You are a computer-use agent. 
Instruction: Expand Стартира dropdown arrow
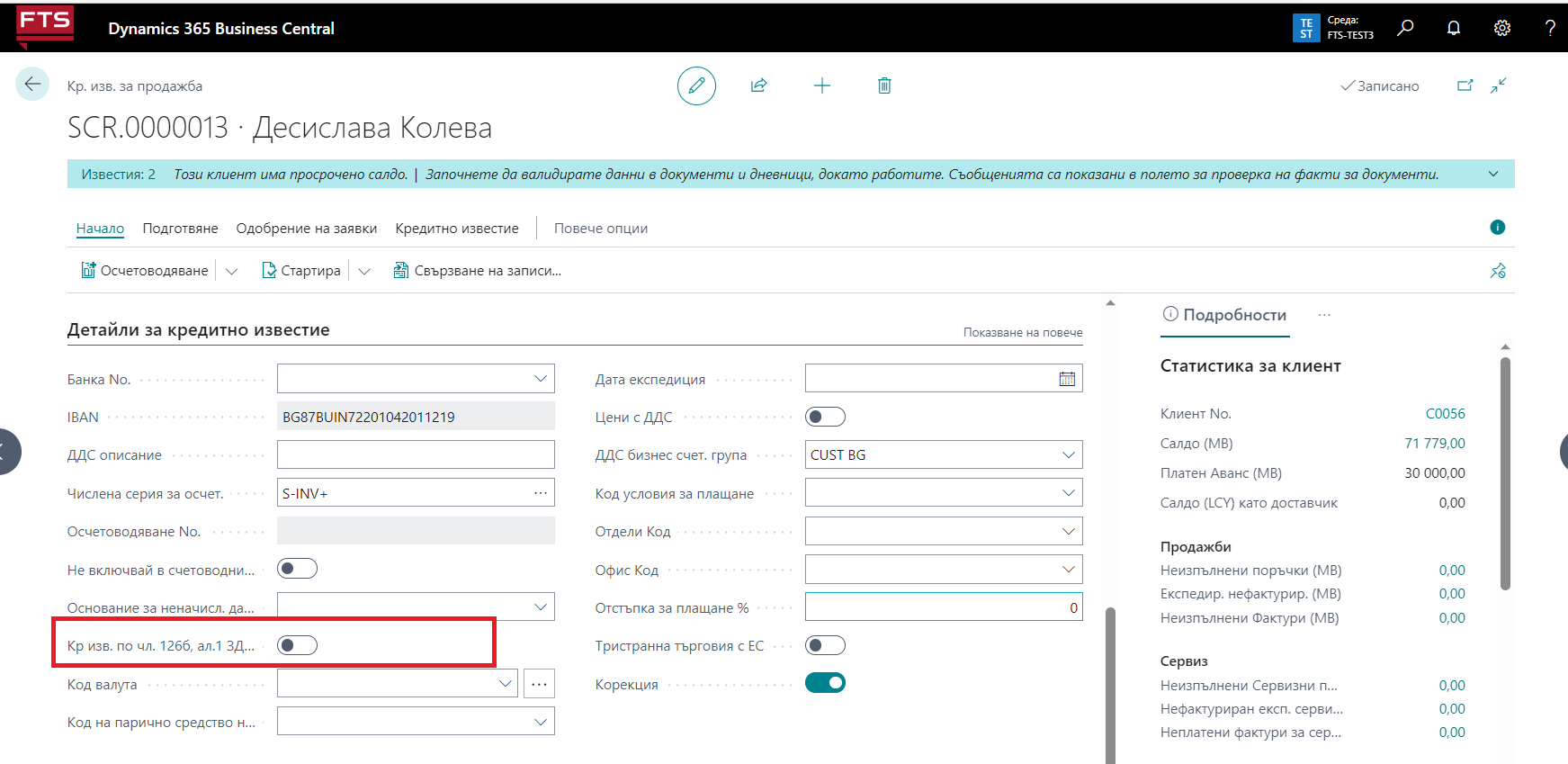pyautogui.click(x=364, y=271)
